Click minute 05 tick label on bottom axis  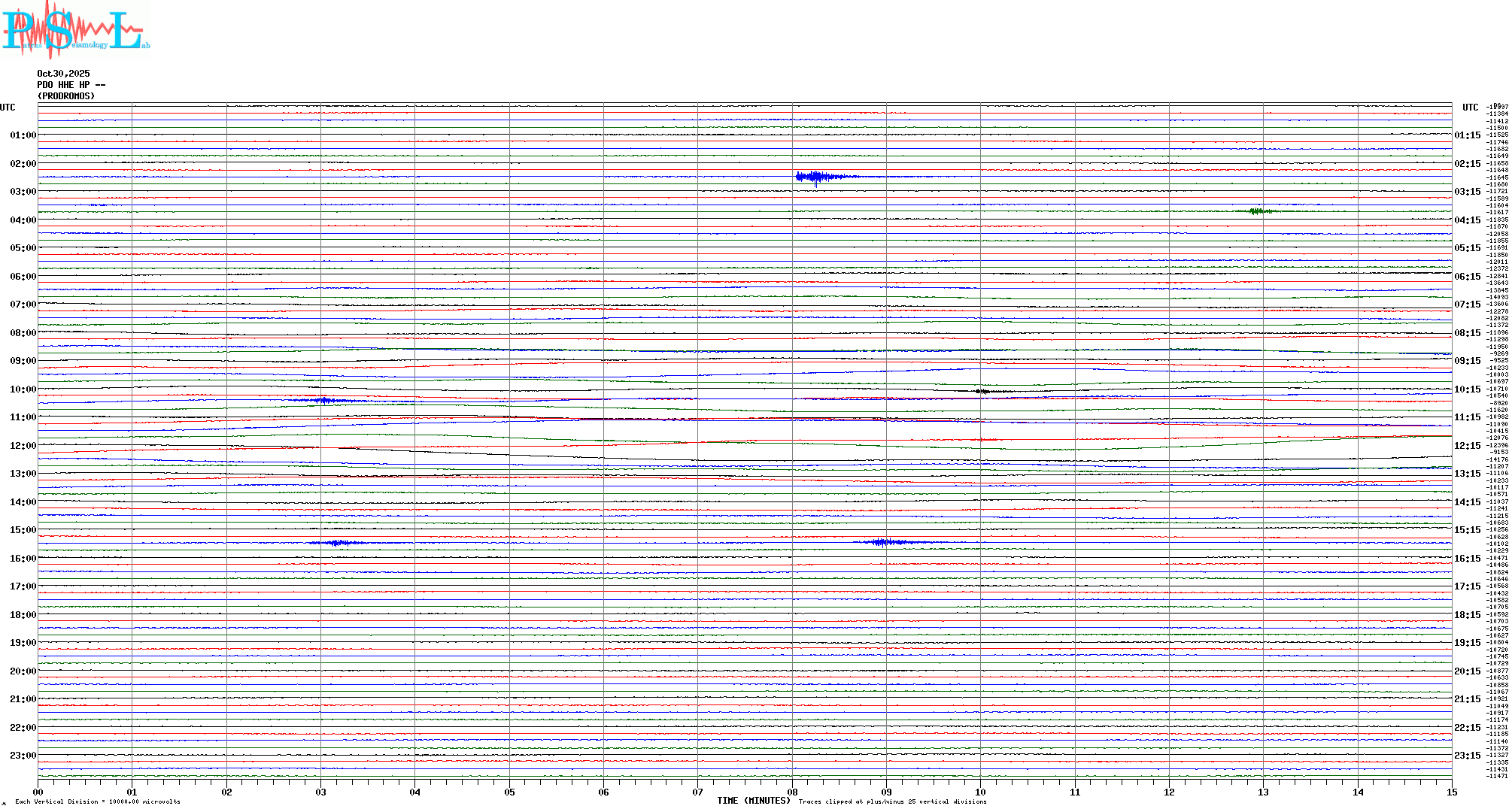509,792
